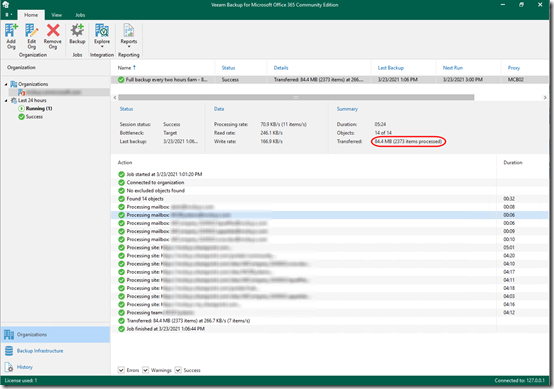Click the Duration column header in action log
The image size is (554, 389).
pyautogui.click(x=513, y=163)
